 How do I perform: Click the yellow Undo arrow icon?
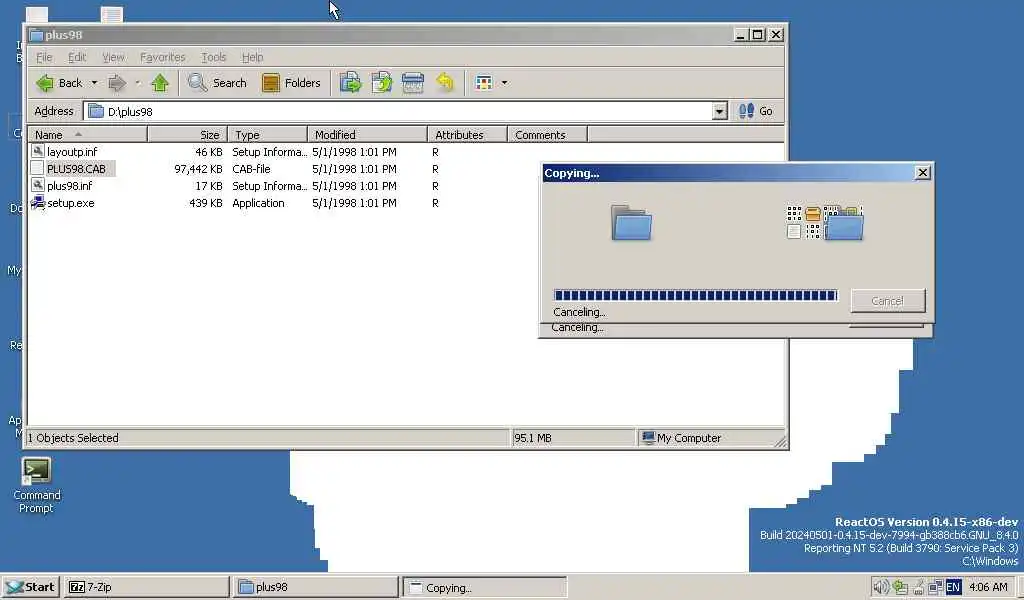coord(445,83)
